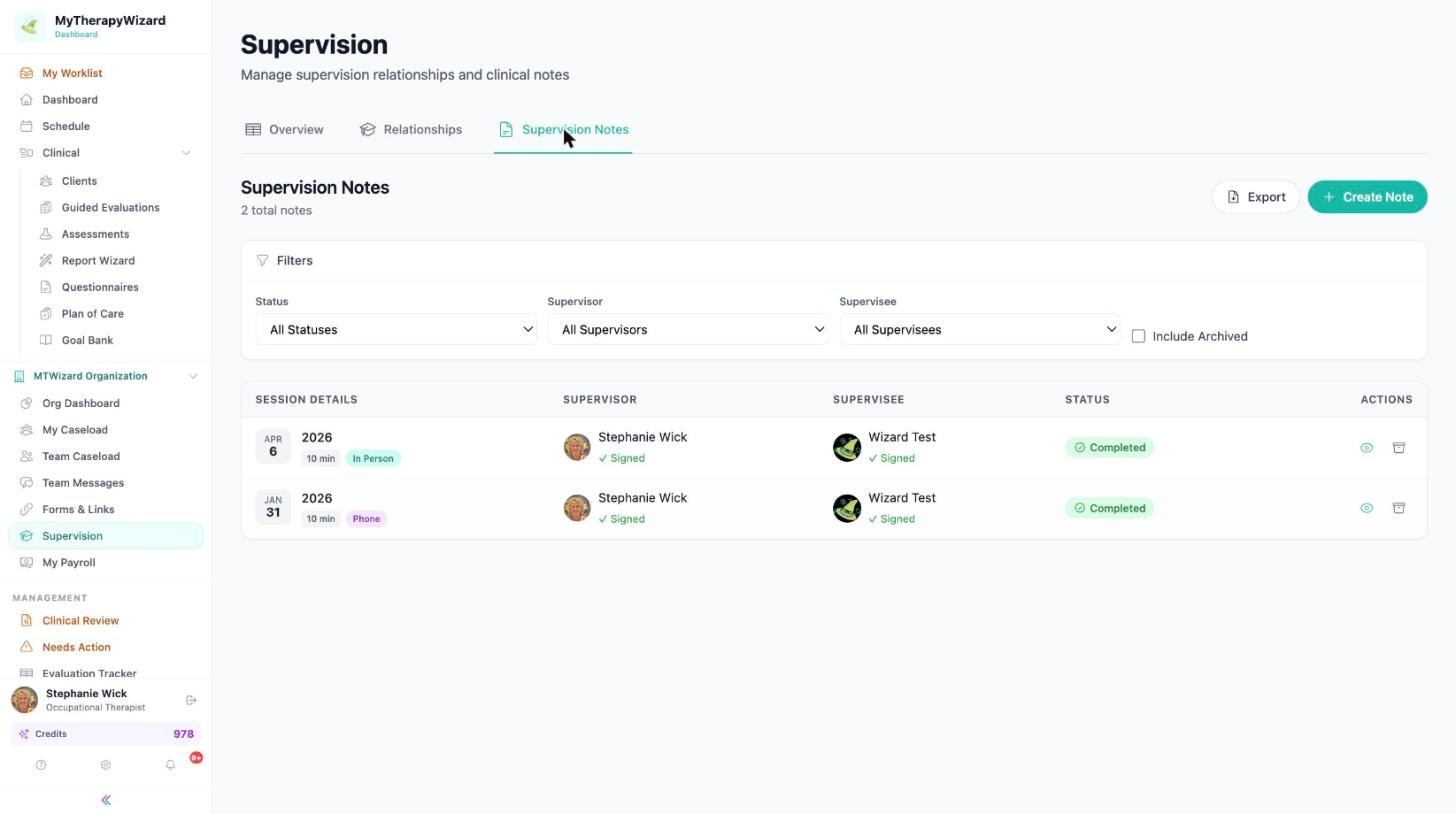Select the Supervision Notes tab
1456x814 pixels.
563,130
